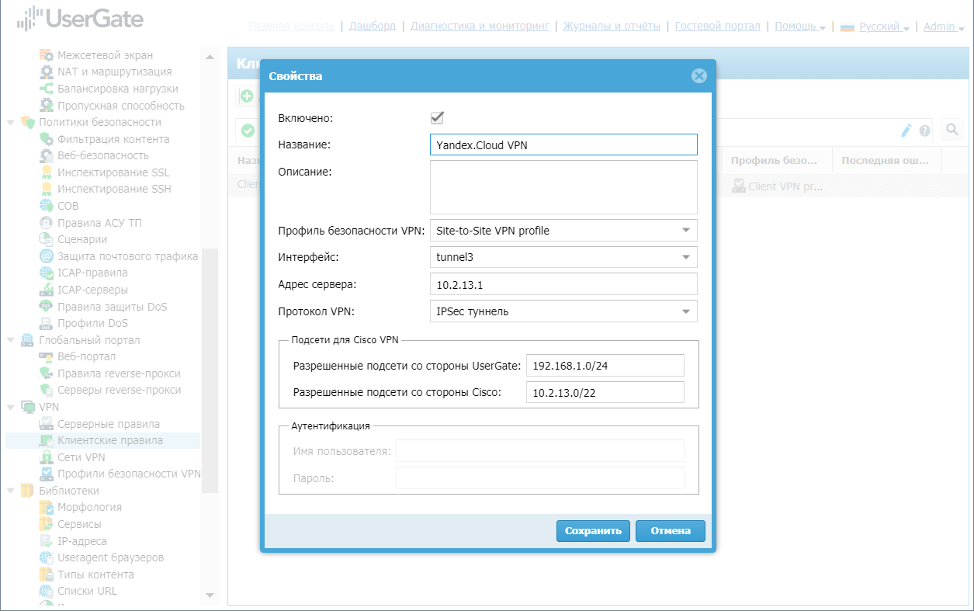
Task: Click the Адрес сервера input field
Action: click(x=563, y=284)
